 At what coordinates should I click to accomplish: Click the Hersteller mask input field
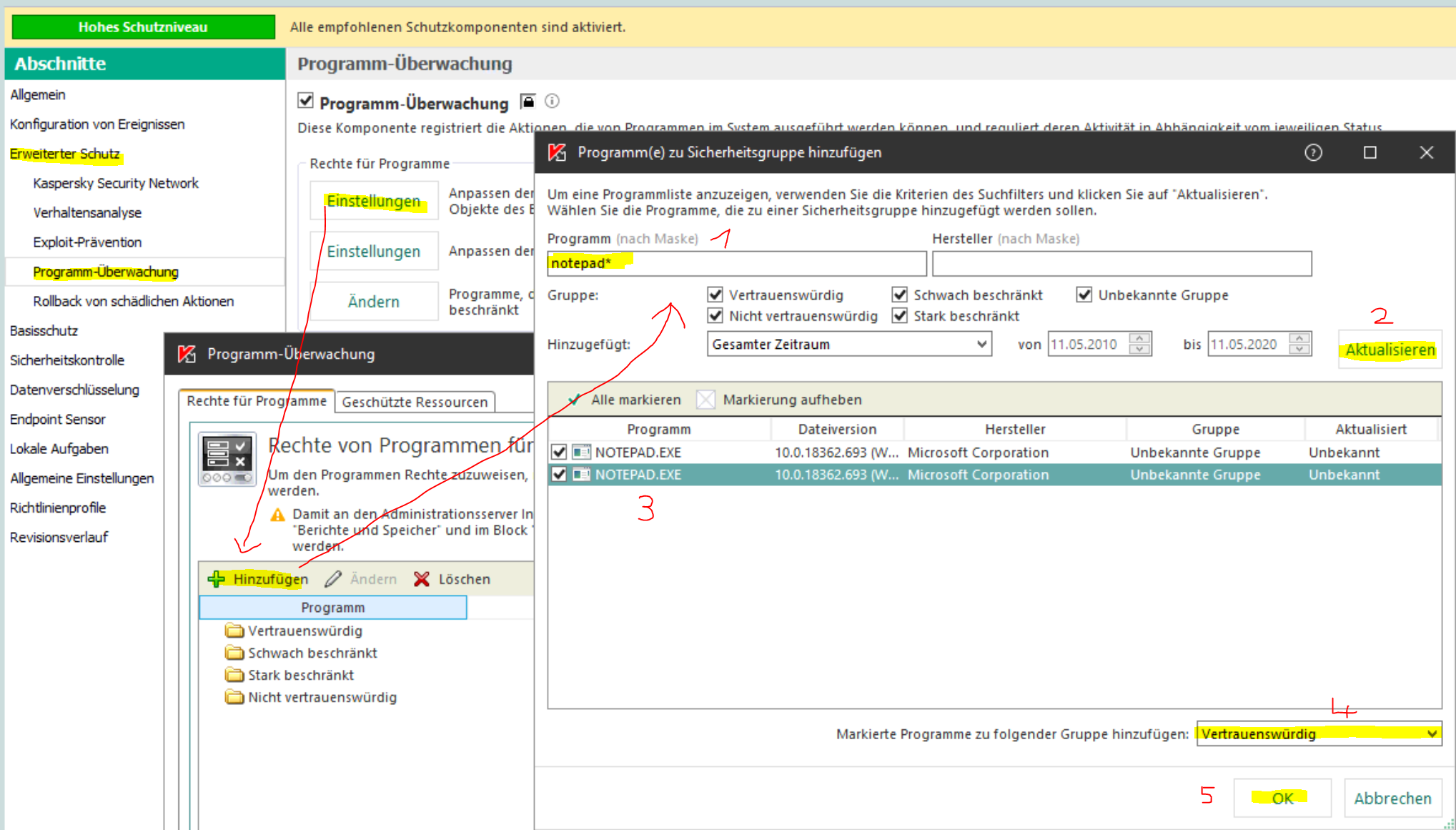pyautogui.click(x=1121, y=263)
